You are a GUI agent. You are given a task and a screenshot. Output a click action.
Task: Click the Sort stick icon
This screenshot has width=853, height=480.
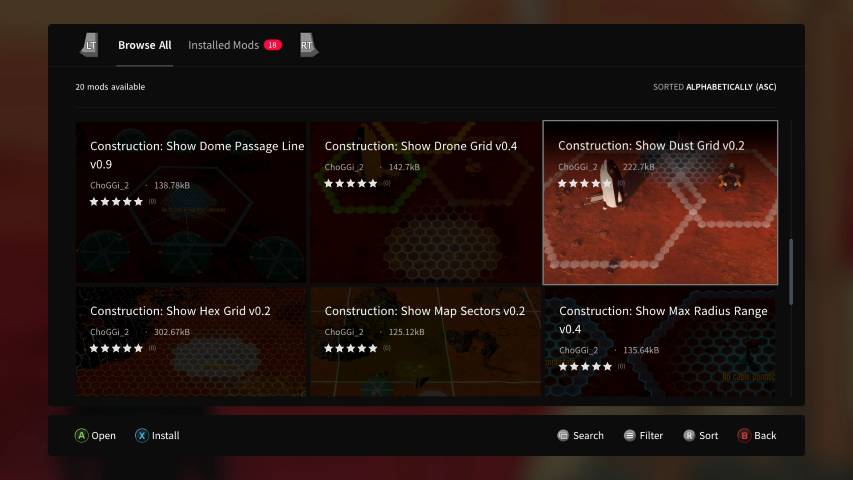(689, 436)
